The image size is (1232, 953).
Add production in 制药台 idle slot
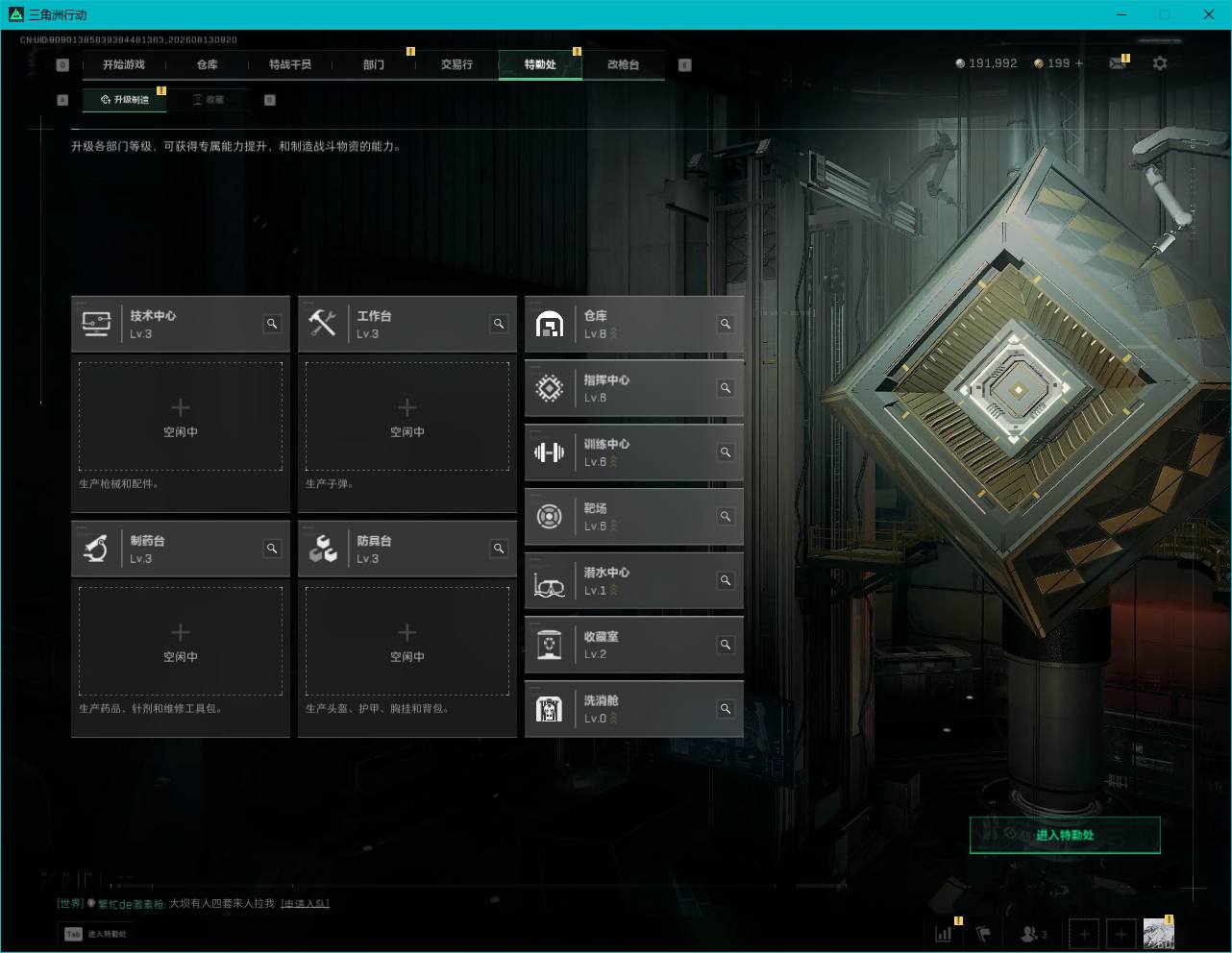181,641
